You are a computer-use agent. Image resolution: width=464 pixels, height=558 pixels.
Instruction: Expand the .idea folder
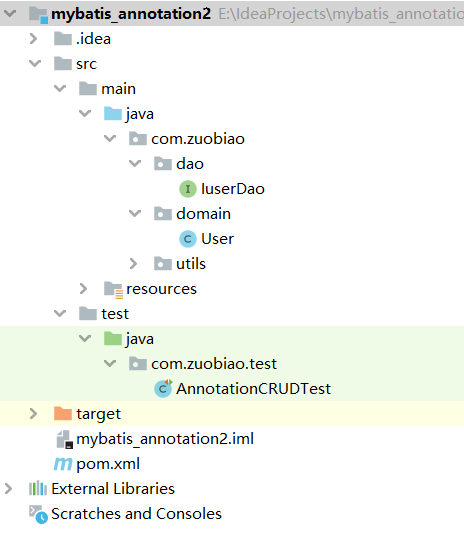coord(33,38)
